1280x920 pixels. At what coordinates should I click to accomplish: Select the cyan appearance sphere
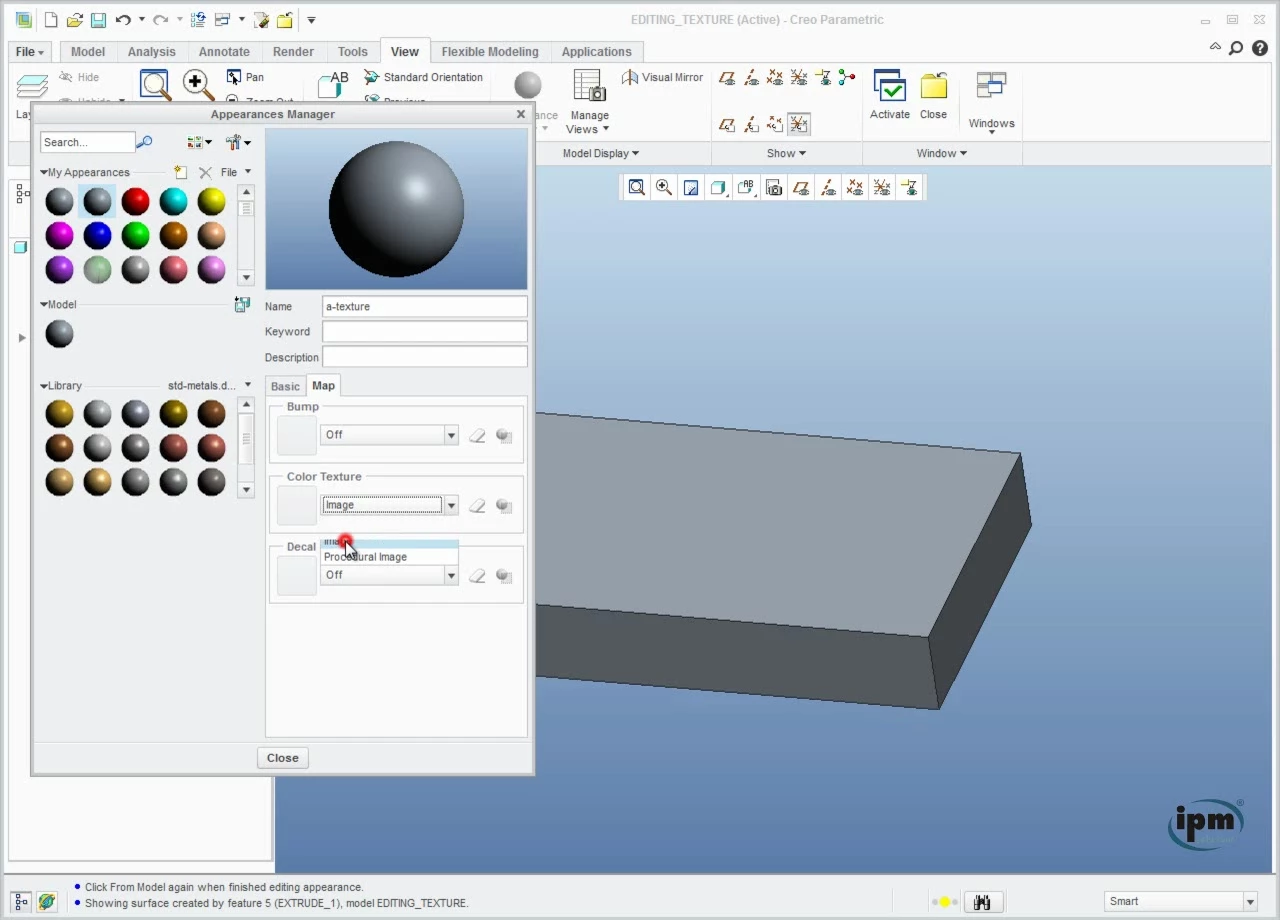point(173,201)
